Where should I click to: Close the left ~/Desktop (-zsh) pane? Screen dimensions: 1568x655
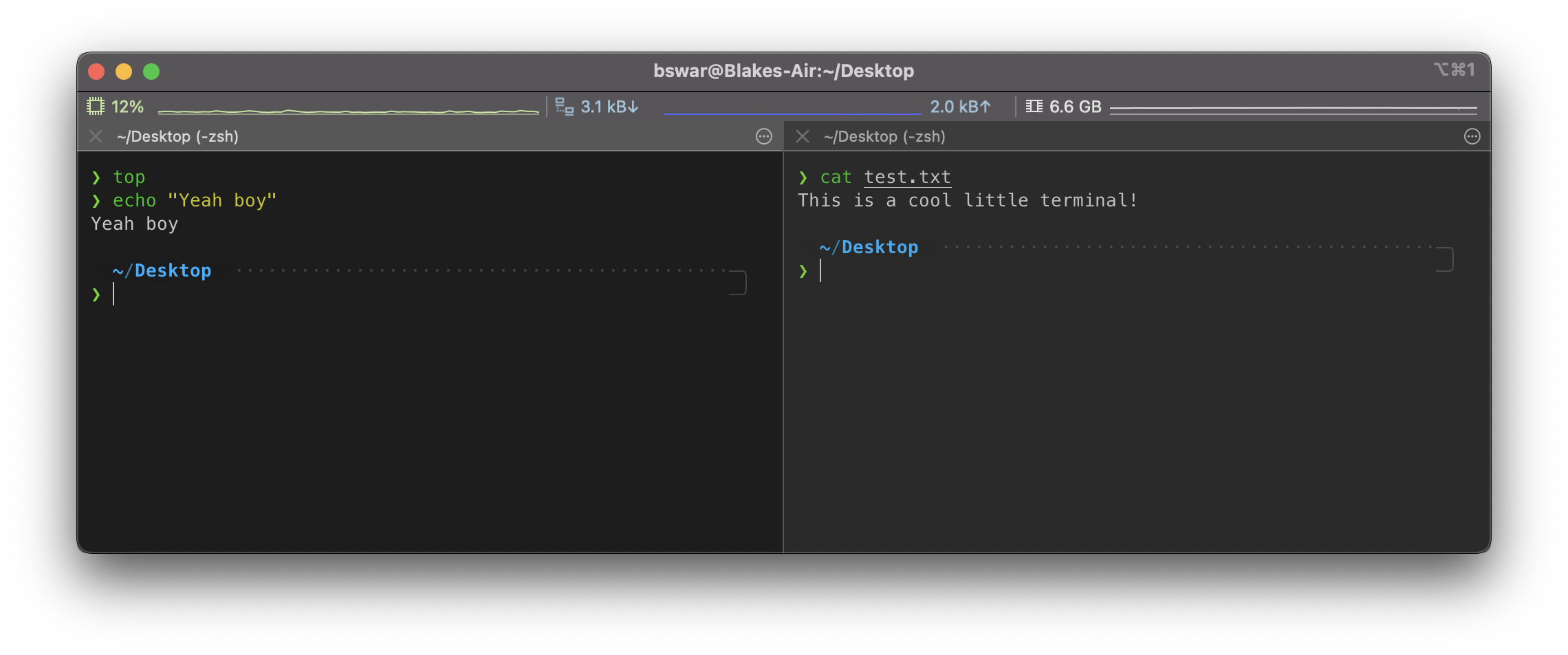click(96, 136)
